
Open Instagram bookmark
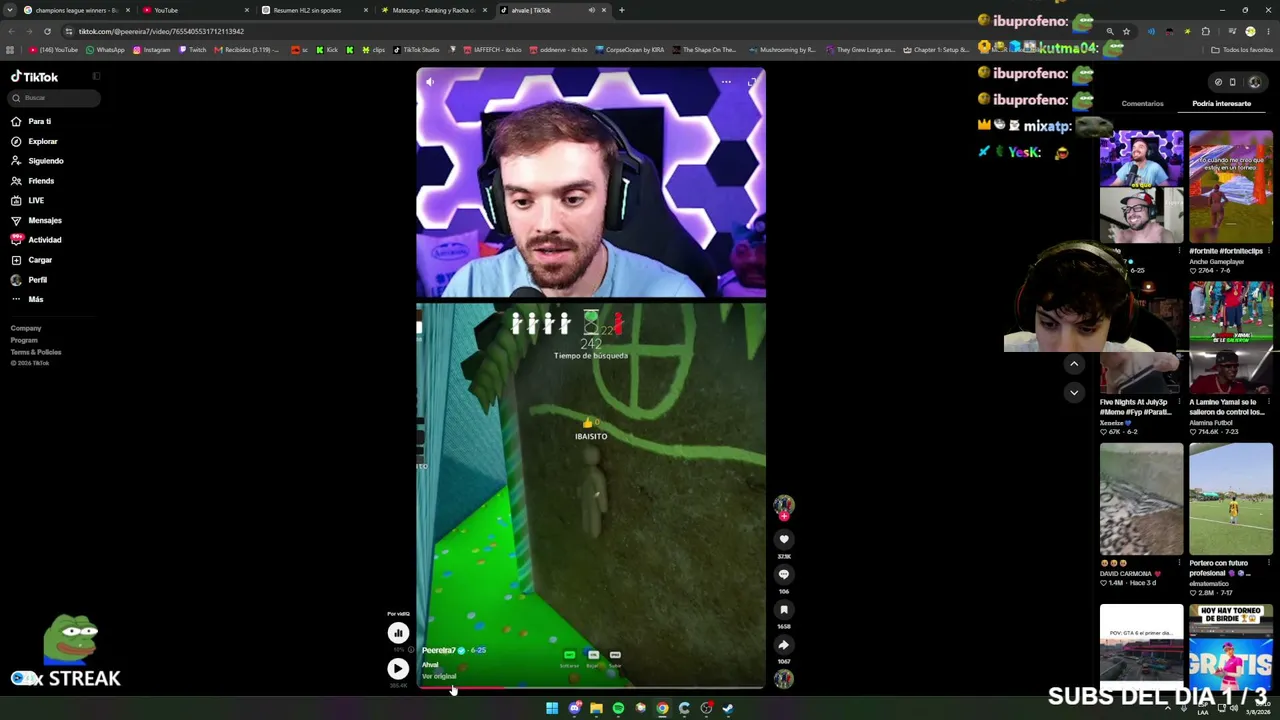click(152, 49)
